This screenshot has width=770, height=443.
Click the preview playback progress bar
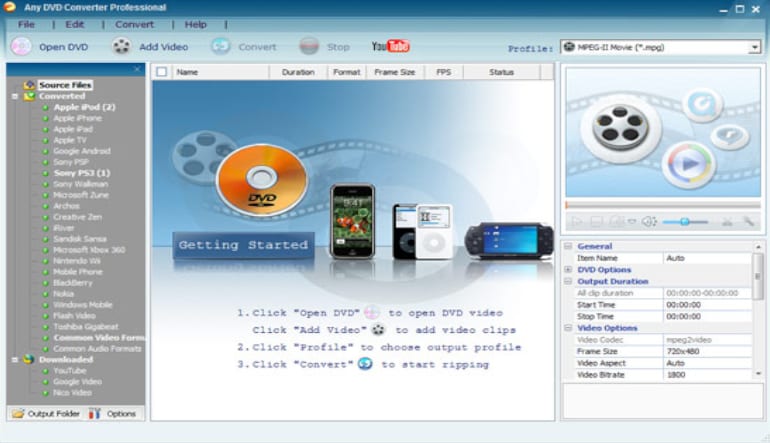pos(663,205)
